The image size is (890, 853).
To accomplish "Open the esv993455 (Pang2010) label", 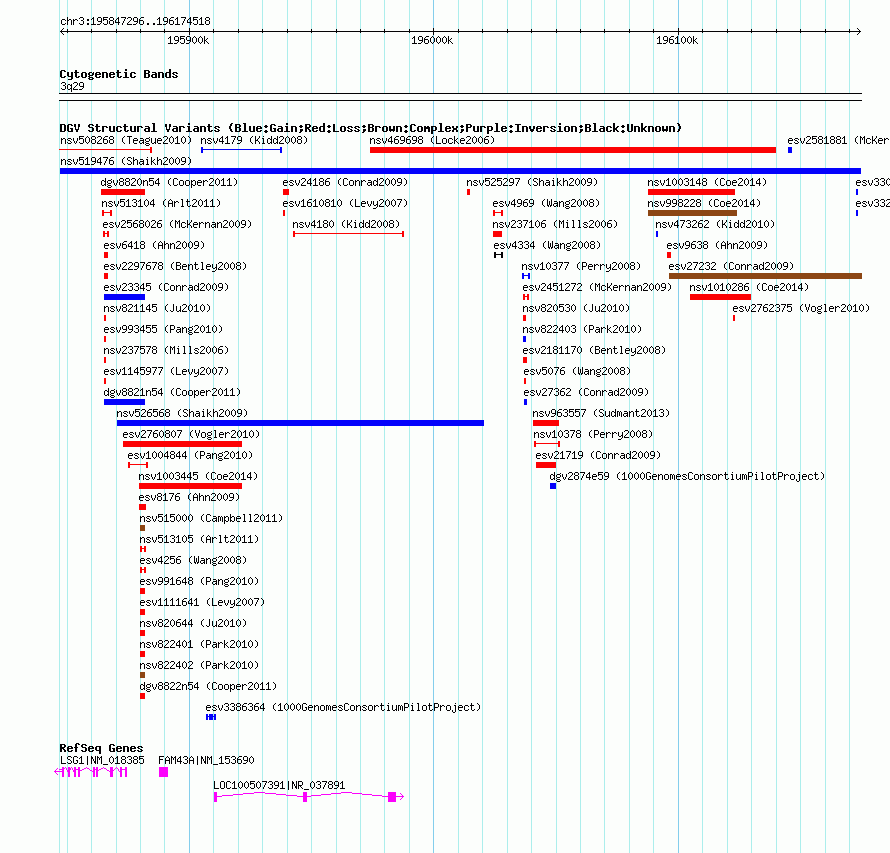I will tap(163, 329).
